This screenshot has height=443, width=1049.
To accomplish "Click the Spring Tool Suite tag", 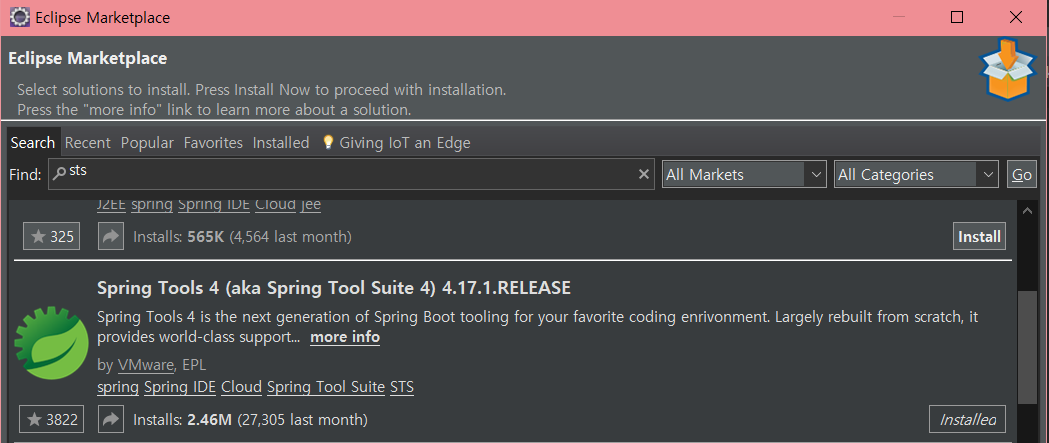I will [326, 387].
